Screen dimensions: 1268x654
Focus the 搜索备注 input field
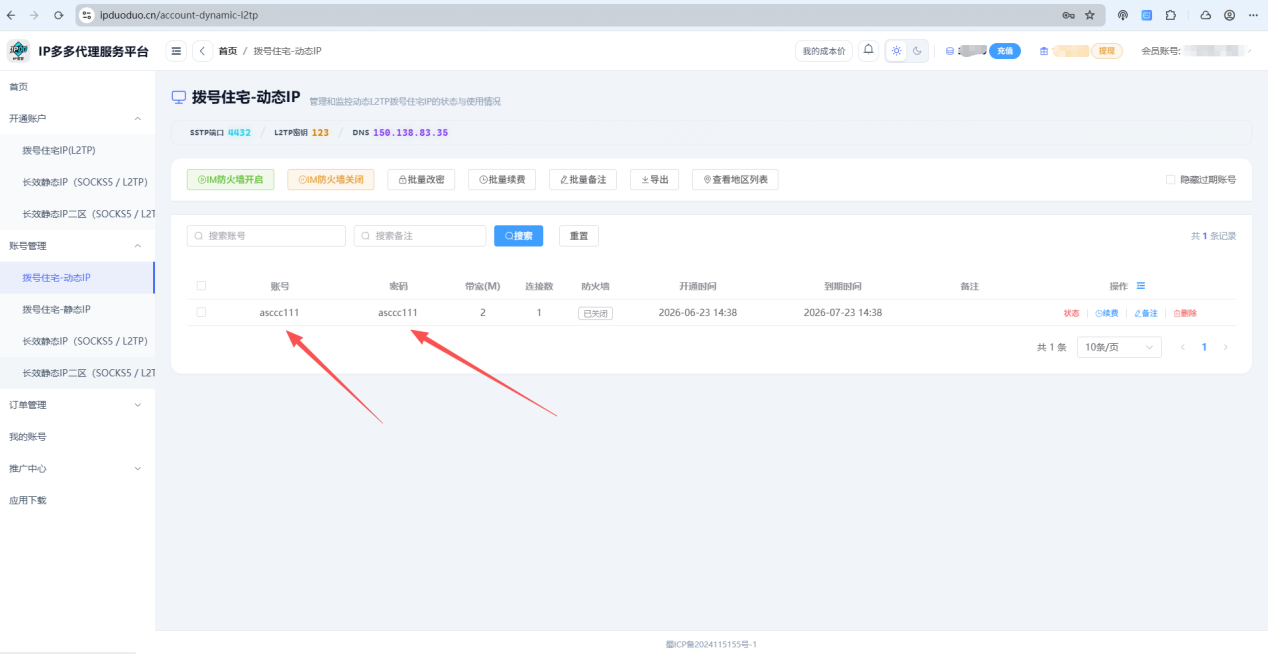pyautogui.click(x=420, y=236)
